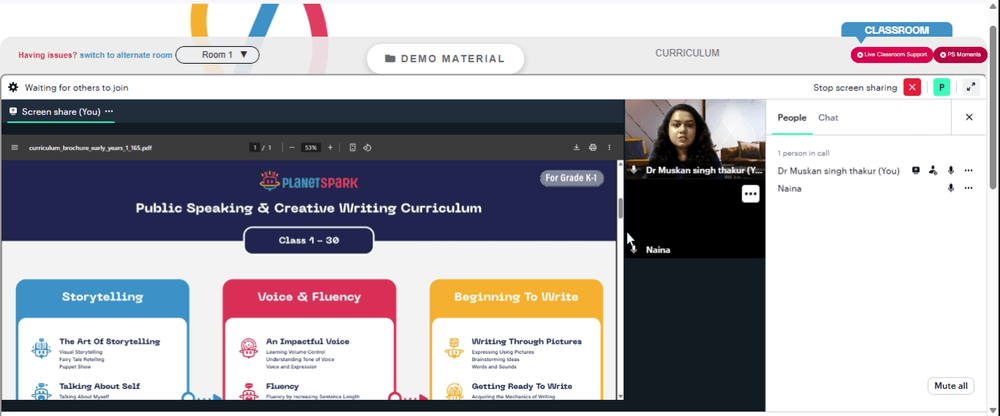
Task: Open the CURRICULUM tab
Action: pos(687,53)
